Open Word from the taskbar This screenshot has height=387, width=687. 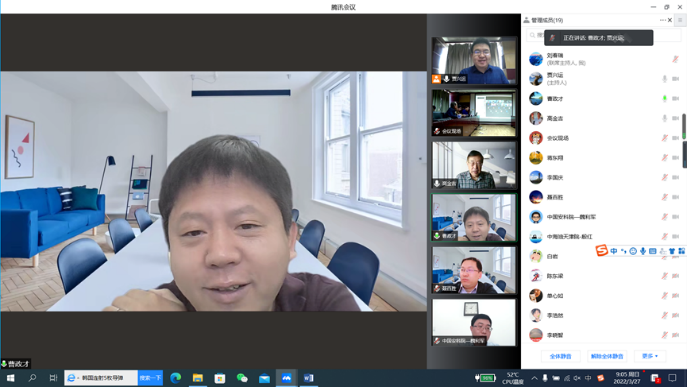(308, 378)
